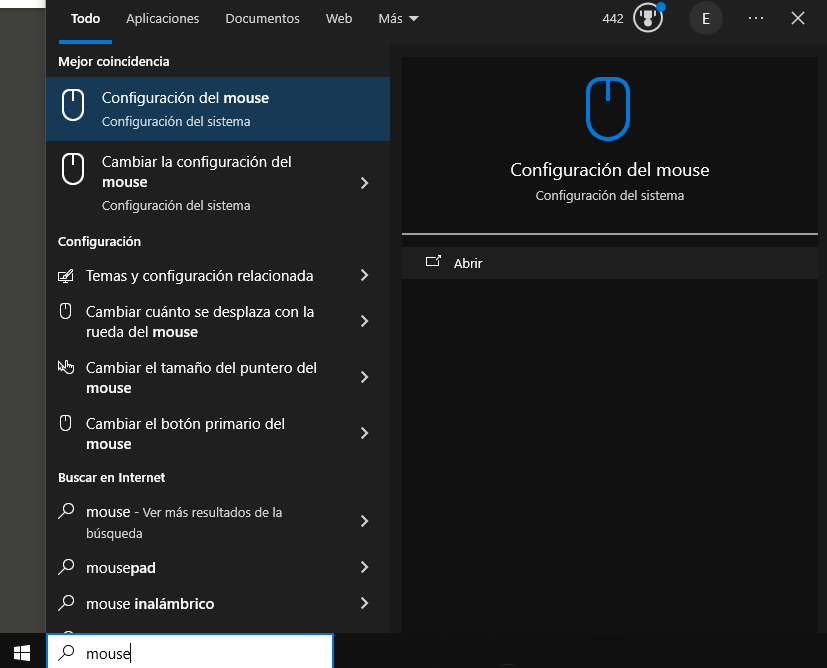The width and height of the screenshot is (827, 668).
Task: Click the pointer size hand icon
Action: [x=66, y=367]
